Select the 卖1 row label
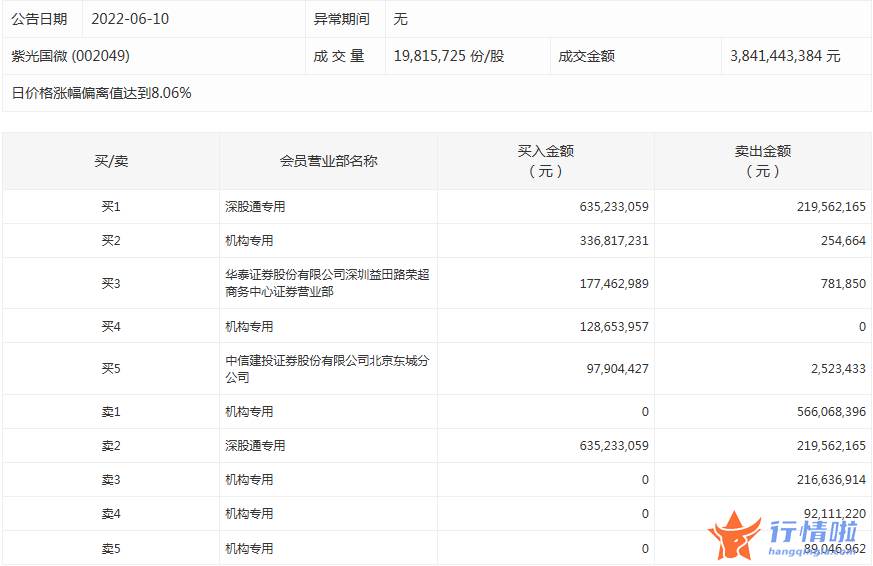Viewport: 873px width, 566px height. [x=111, y=411]
